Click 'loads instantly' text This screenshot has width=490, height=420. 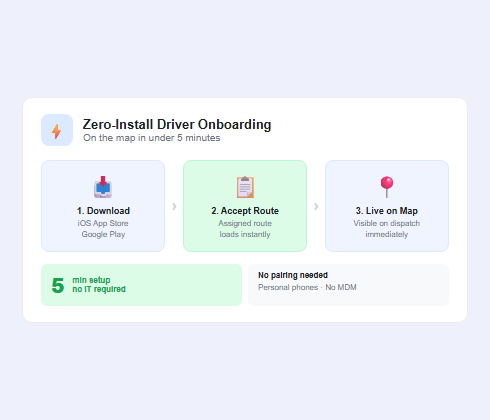pyautogui.click(x=245, y=234)
